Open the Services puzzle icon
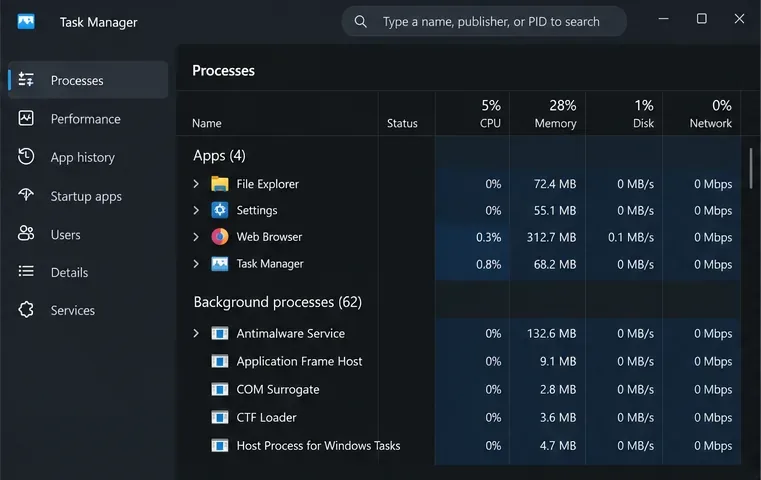Screen dimensions: 761x480 pos(26,310)
